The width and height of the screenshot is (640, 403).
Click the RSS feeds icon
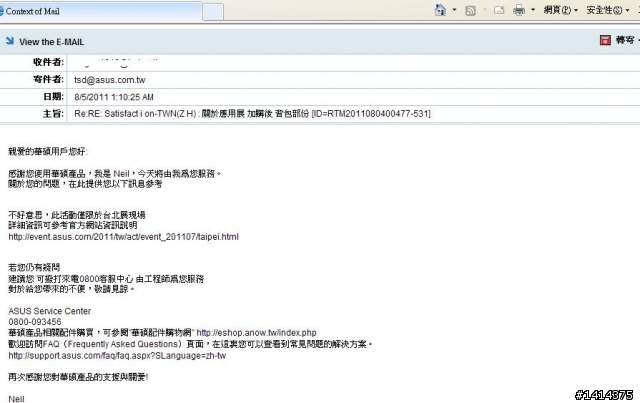[470, 10]
